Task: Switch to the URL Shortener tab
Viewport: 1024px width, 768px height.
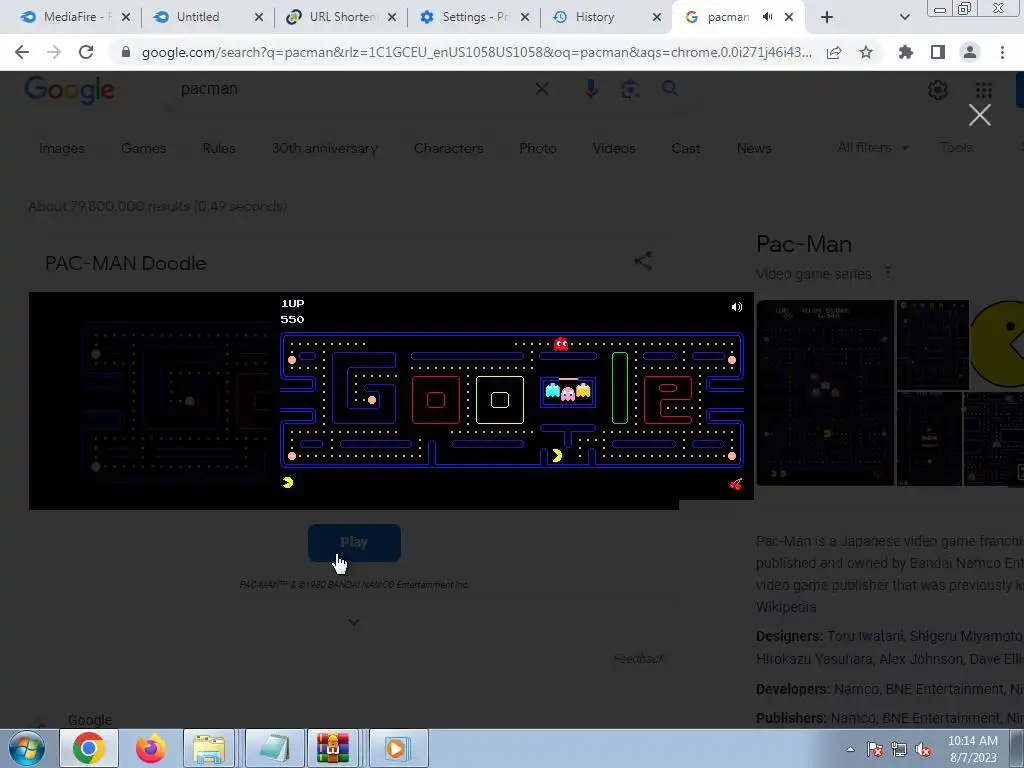Action: point(341,17)
